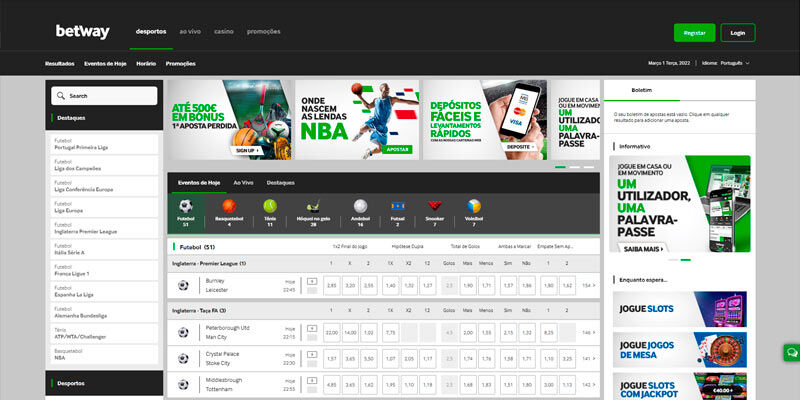Go to second Informativo carousel indicator
Screen dimensions: 800x400
(686, 260)
